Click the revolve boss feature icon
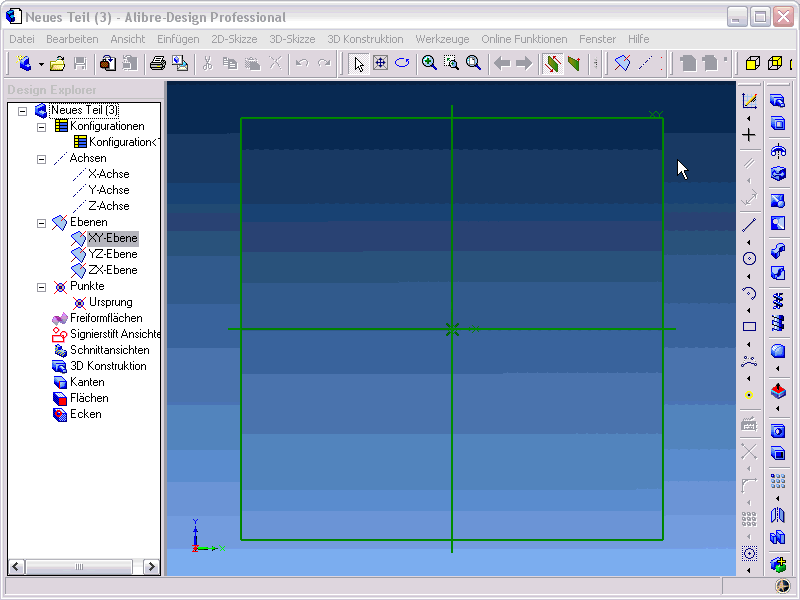This screenshot has height=600, width=800. [x=778, y=151]
